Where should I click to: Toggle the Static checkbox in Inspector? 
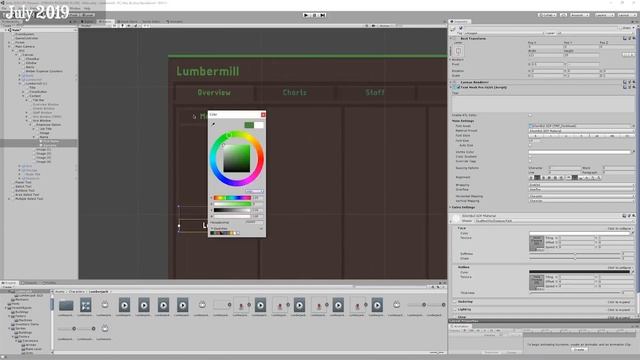619,28
